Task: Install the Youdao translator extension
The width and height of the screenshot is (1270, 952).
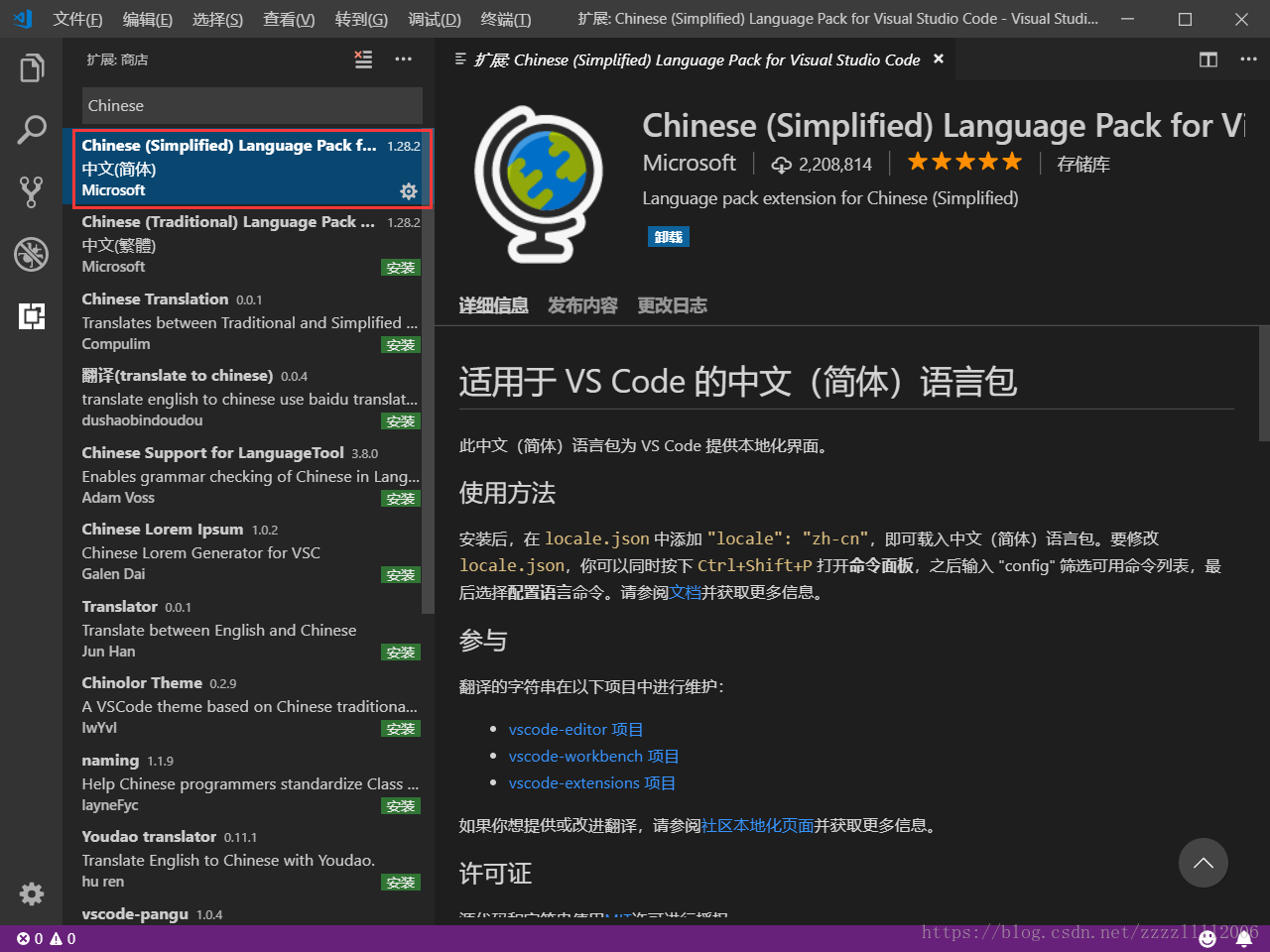Action: pyautogui.click(x=401, y=883)
